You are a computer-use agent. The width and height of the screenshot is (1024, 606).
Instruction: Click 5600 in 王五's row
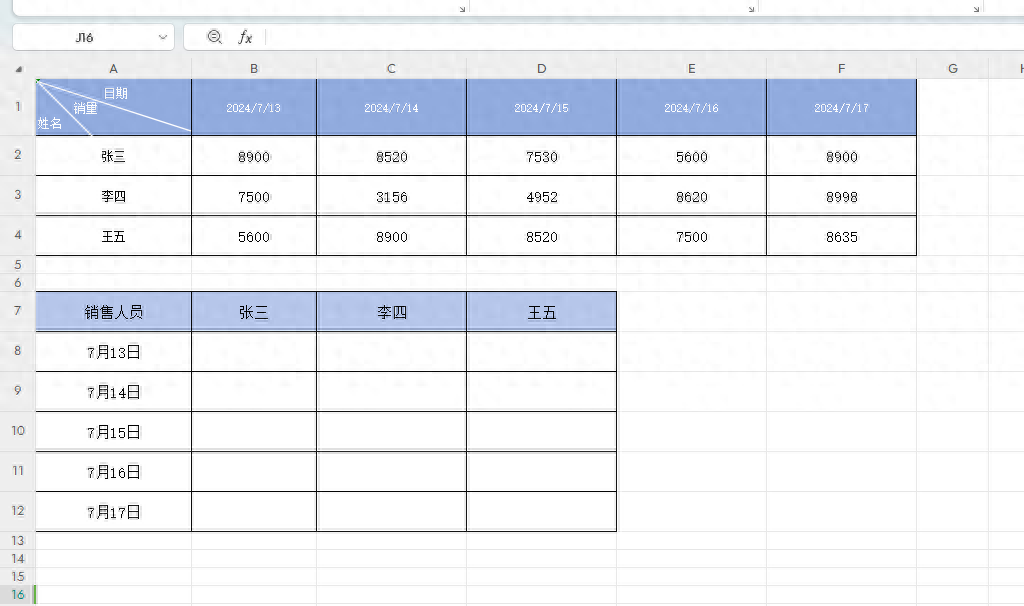254,236
